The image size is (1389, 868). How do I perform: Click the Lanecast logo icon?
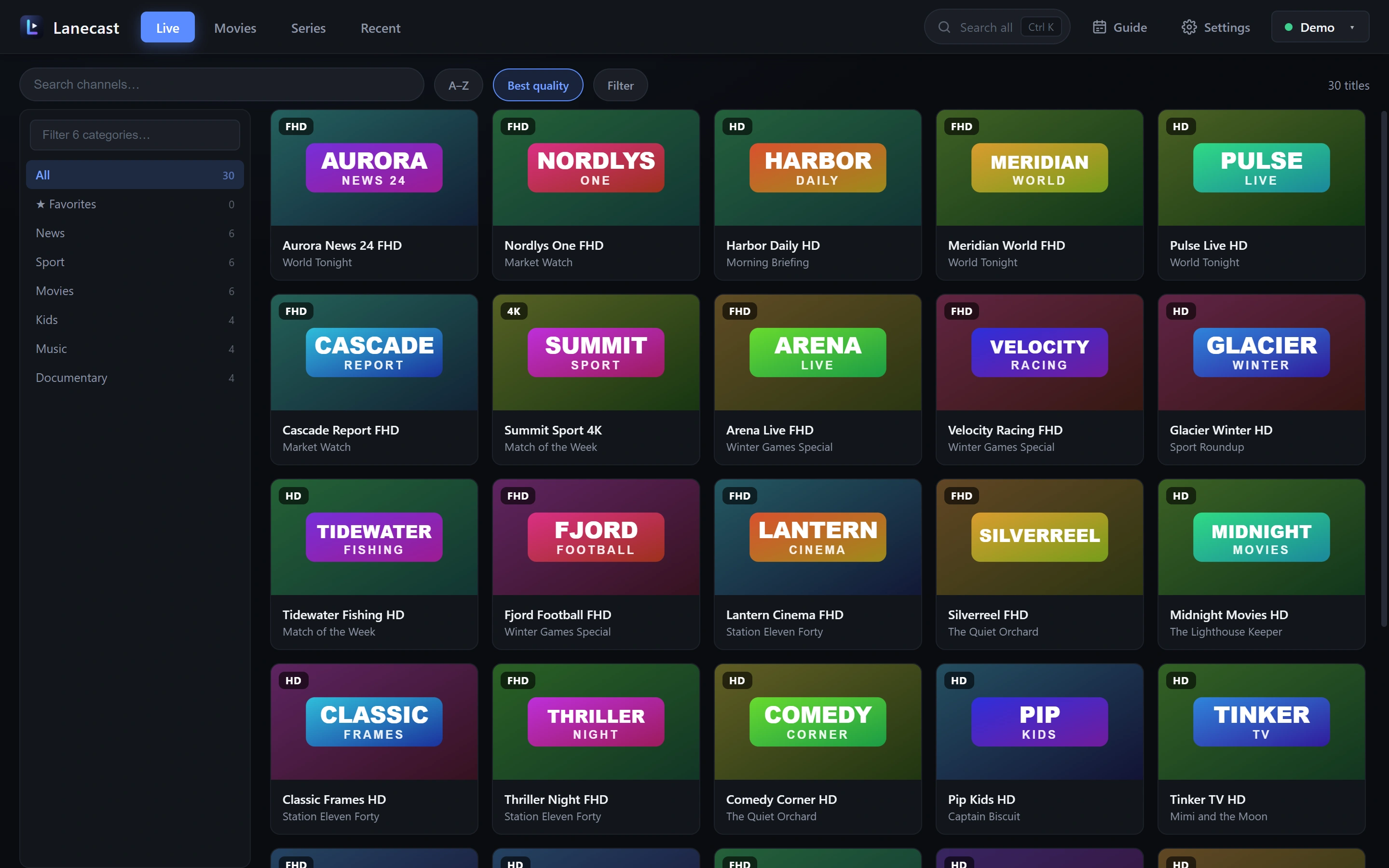click(x=31, y=27)
